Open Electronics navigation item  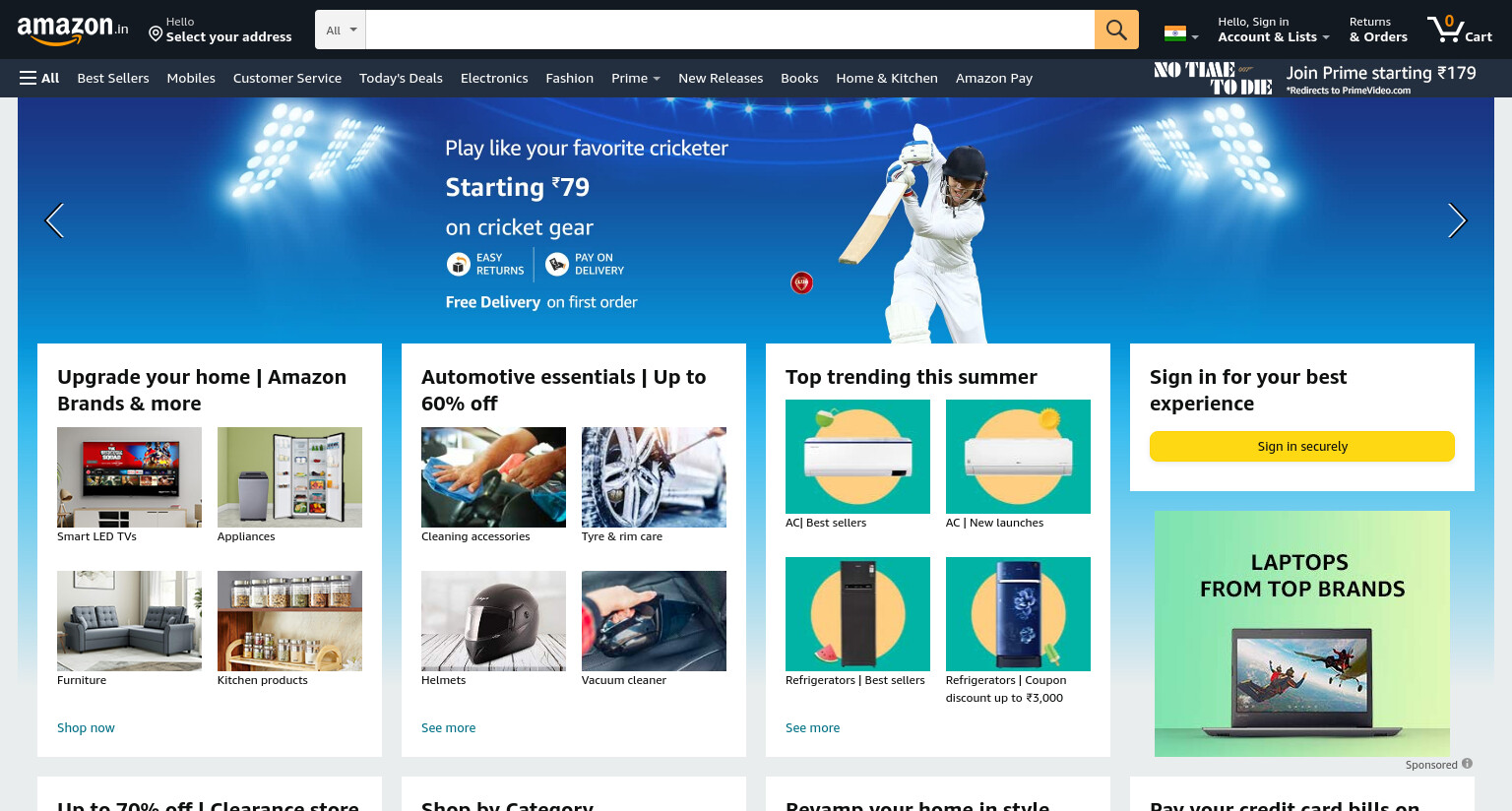pos(494,78)
